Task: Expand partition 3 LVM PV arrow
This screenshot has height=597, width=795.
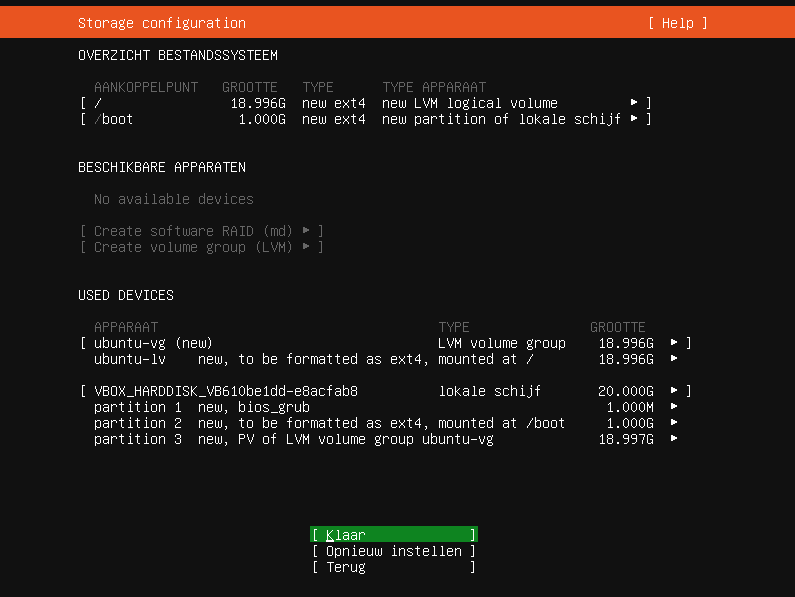Action: point(674,439)
